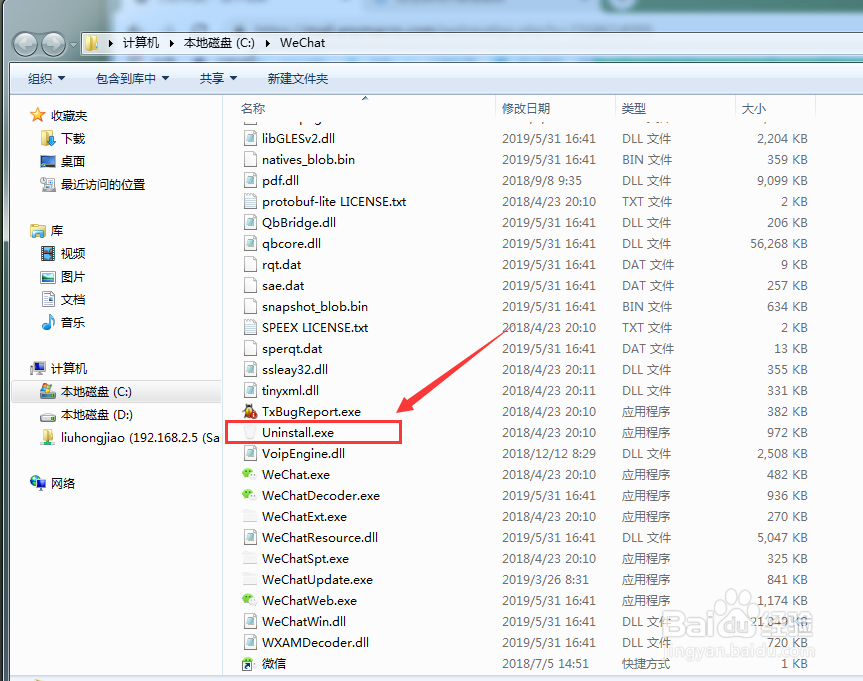The image size is (863, 681).
Task: Select 收藏夹 star icon in sidebar
Action: [x=37, y=115]
